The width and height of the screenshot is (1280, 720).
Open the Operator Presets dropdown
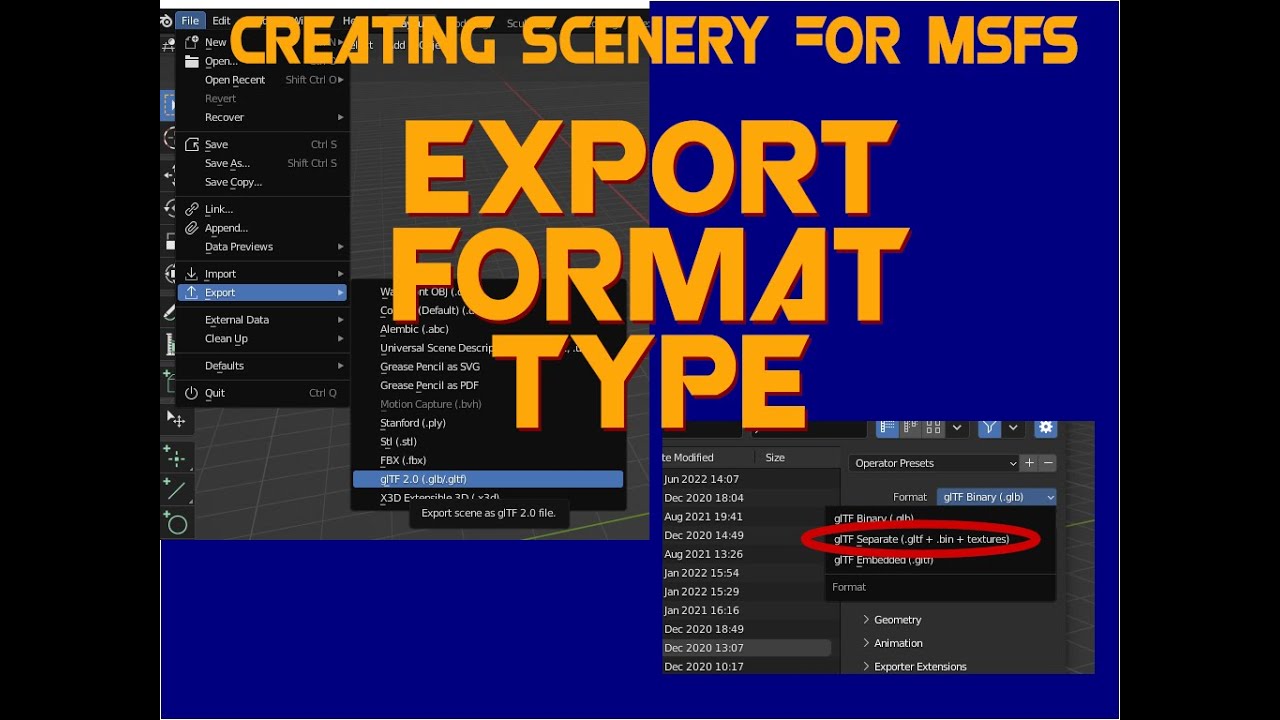pos(934,463)
